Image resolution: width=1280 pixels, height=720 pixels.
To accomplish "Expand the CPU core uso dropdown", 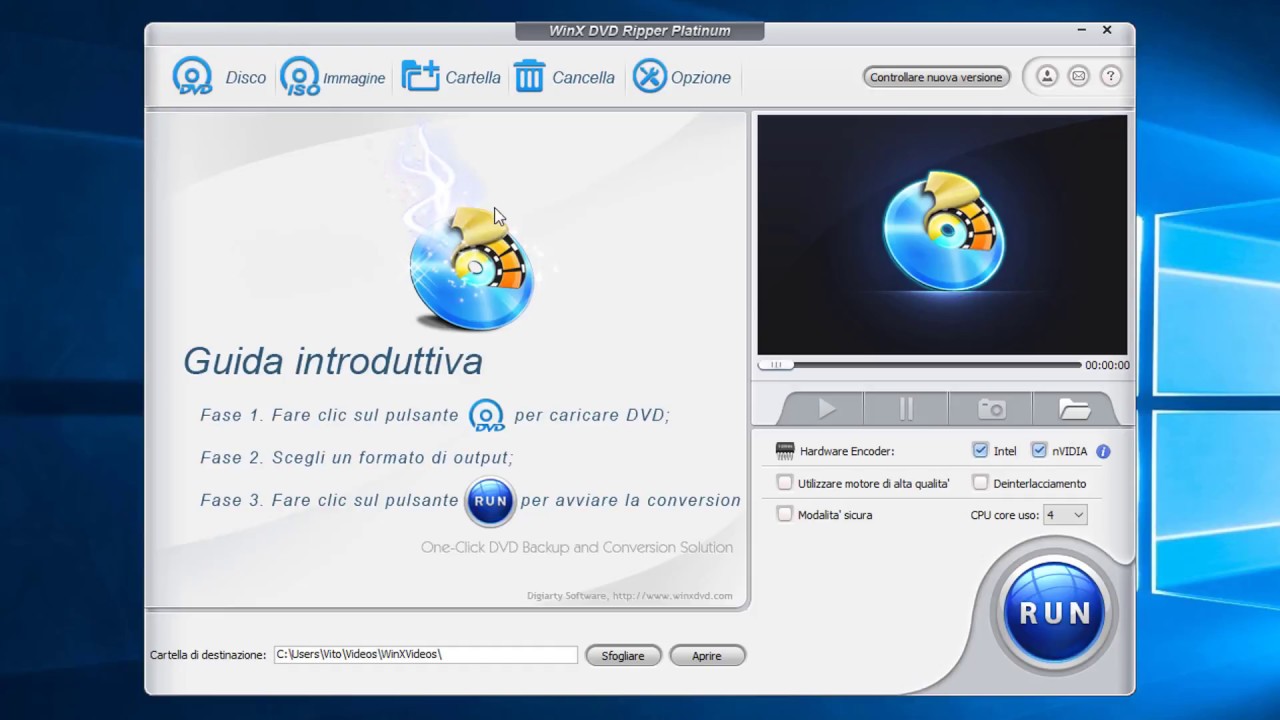I will [x=1065, y=515].
